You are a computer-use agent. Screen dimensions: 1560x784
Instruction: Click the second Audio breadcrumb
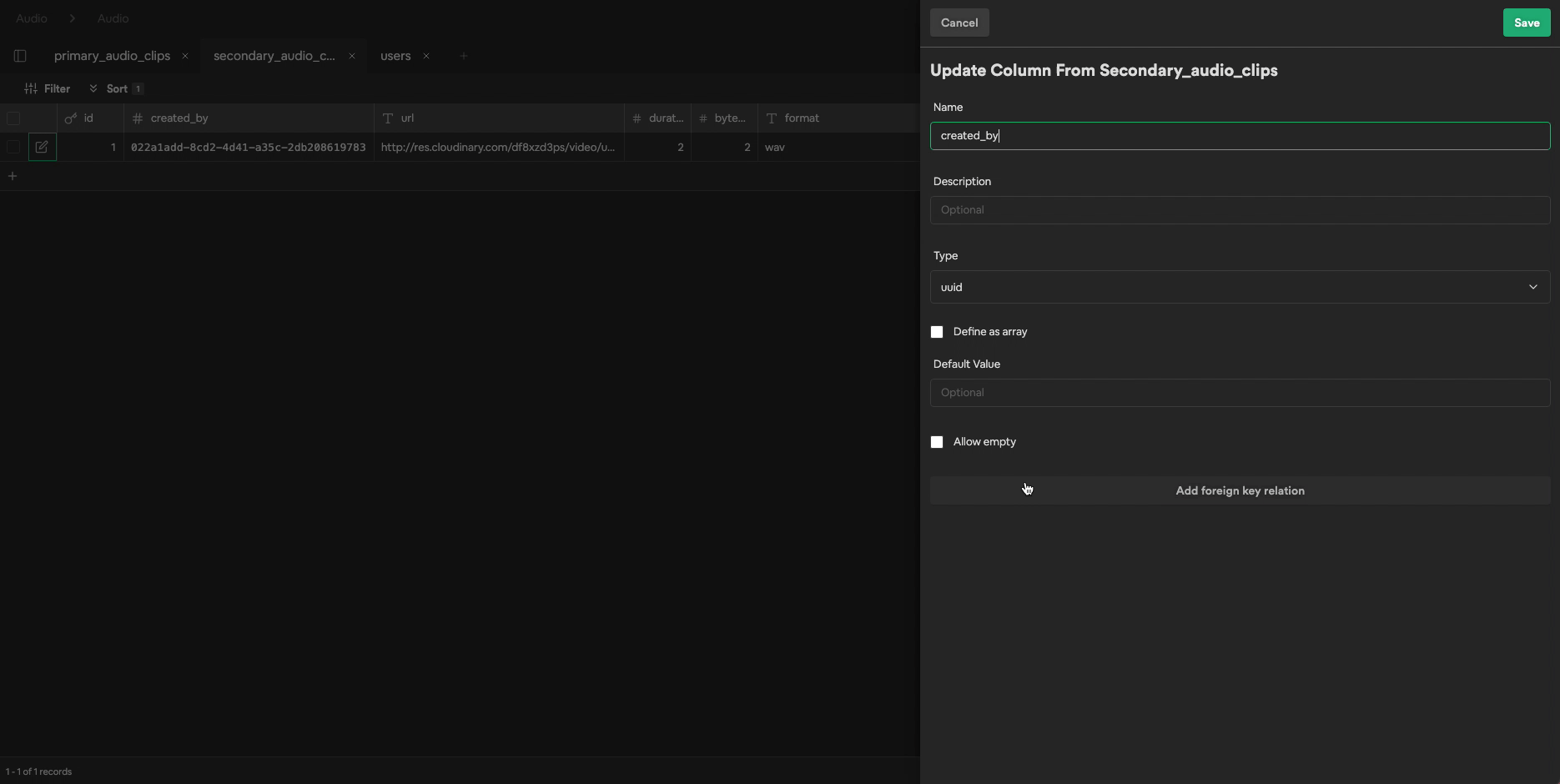pyautogui.click(x=113, y=18)
